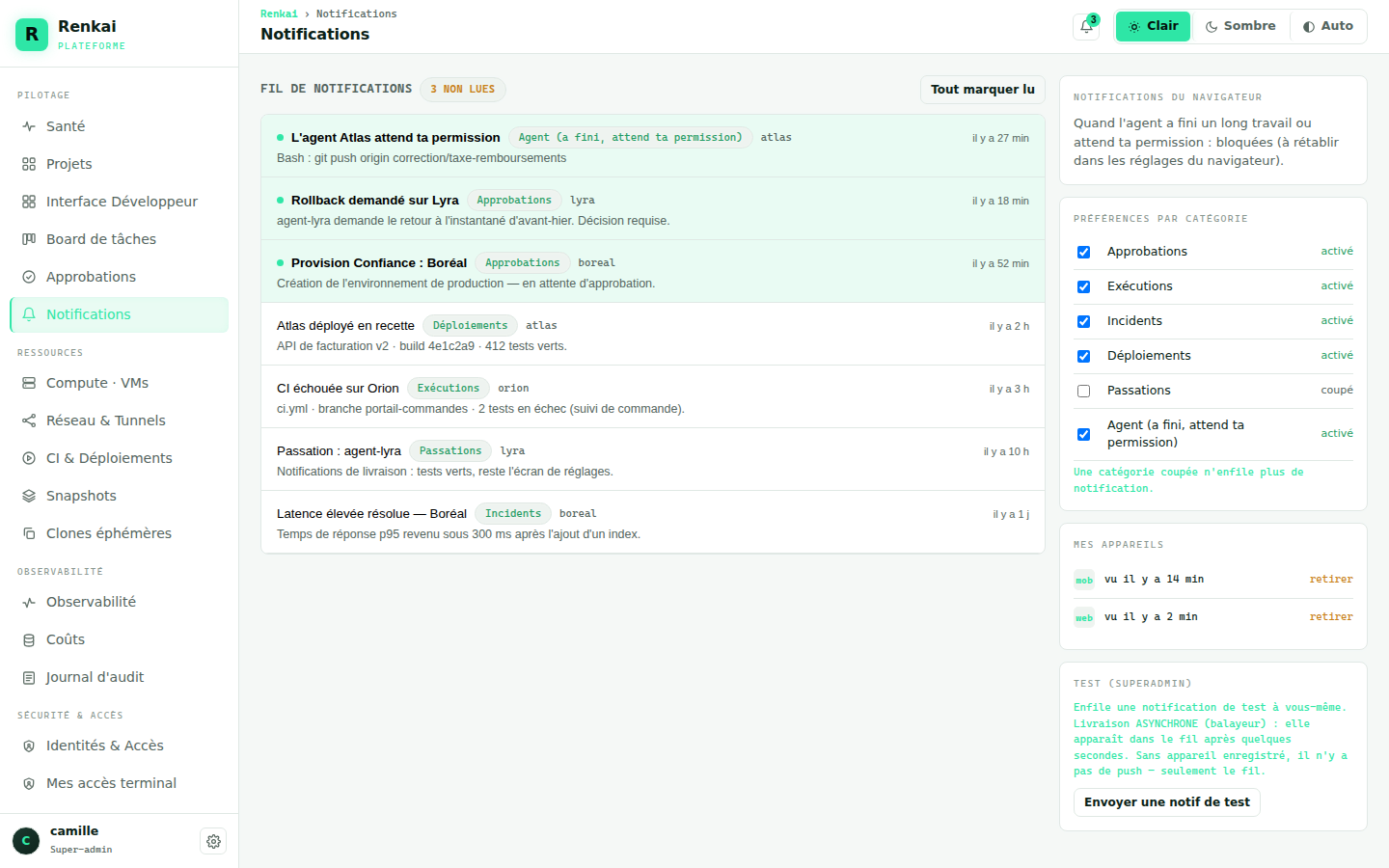Click the Approbations sidebar check icon

click(29, 277)
